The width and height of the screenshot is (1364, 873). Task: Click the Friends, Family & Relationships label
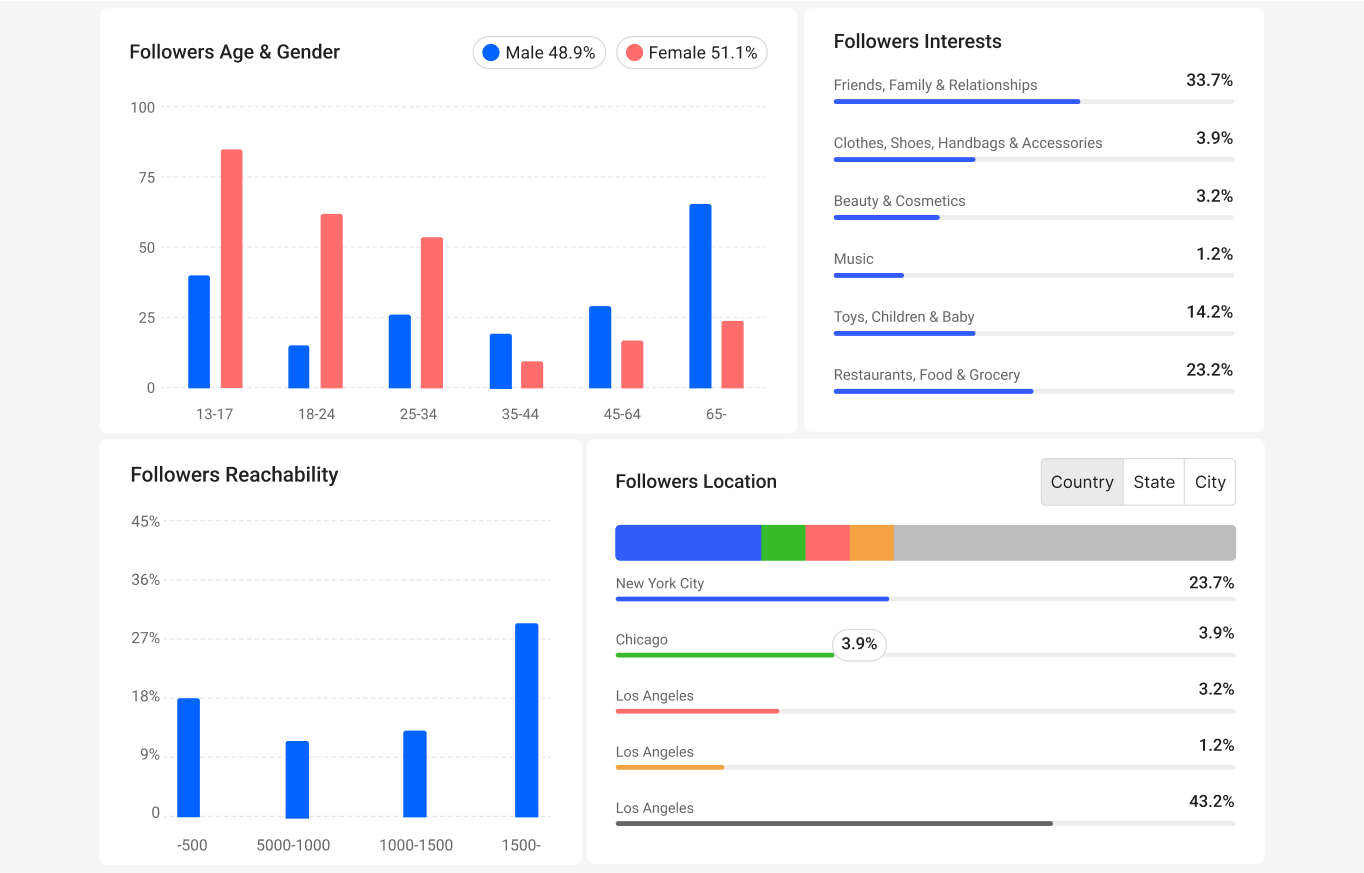[x=936, y=85]
